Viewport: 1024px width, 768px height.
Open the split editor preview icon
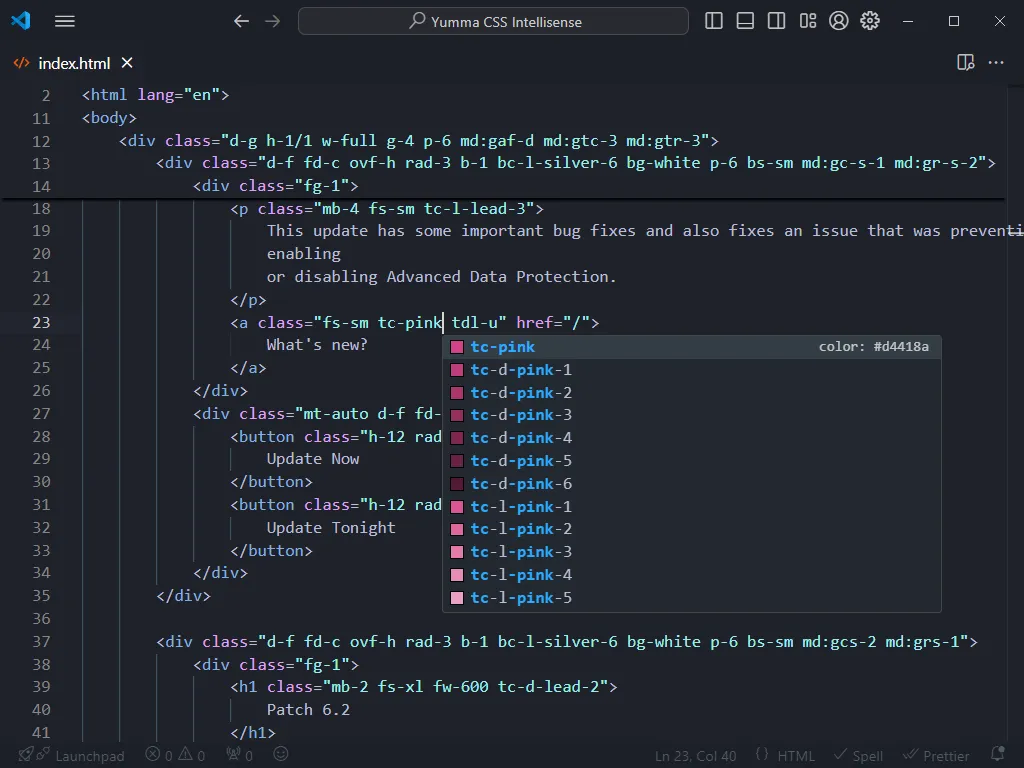(965, 63)
